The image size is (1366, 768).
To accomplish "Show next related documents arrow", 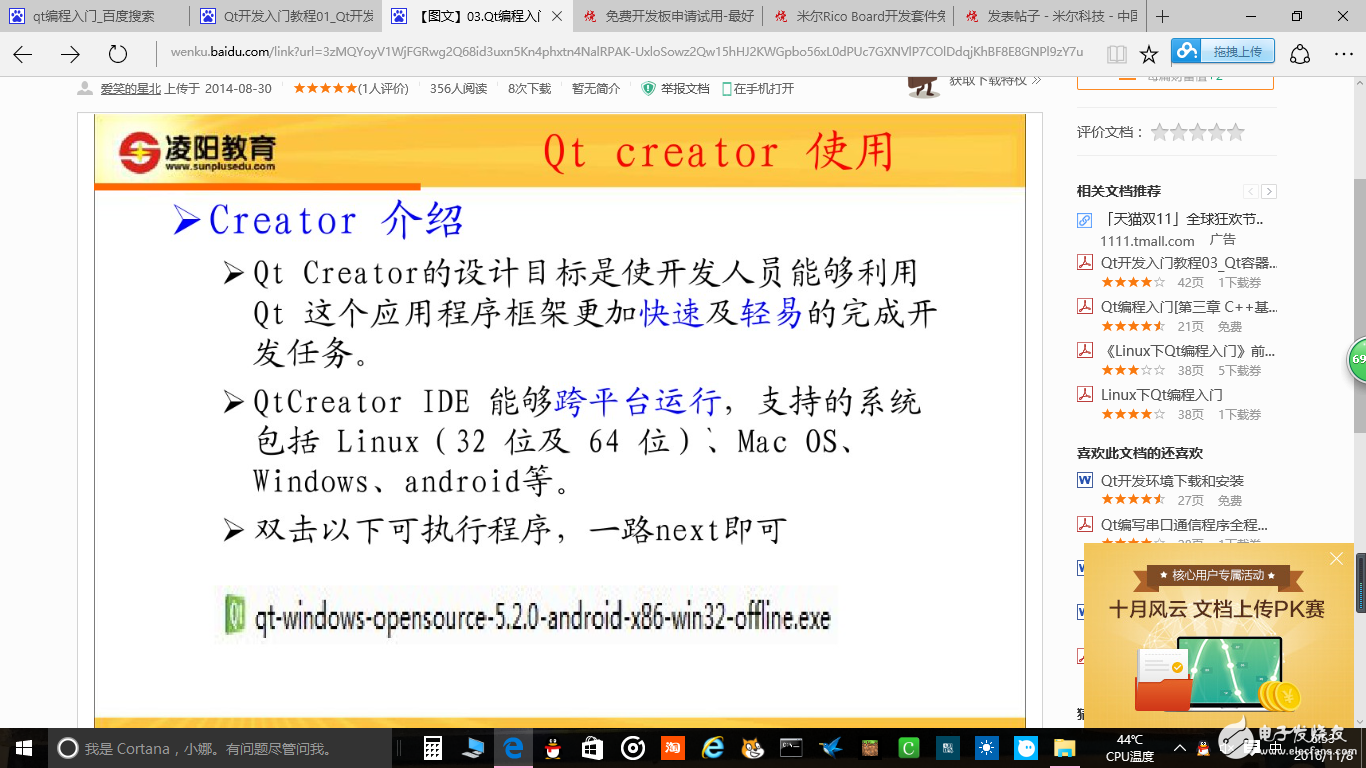I will (x=1269, y=191).
